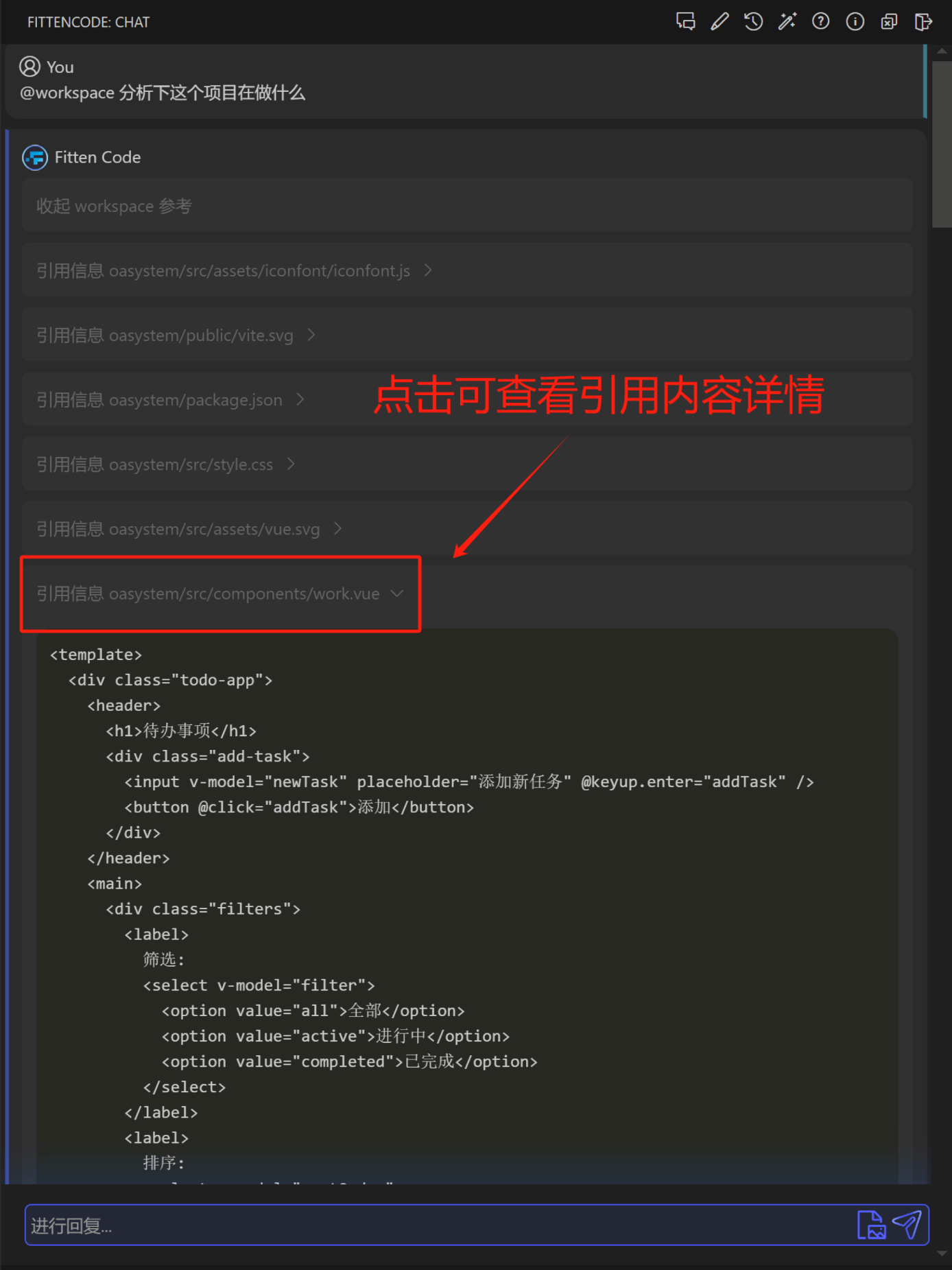Click the info circle icon

coord(855,22)
